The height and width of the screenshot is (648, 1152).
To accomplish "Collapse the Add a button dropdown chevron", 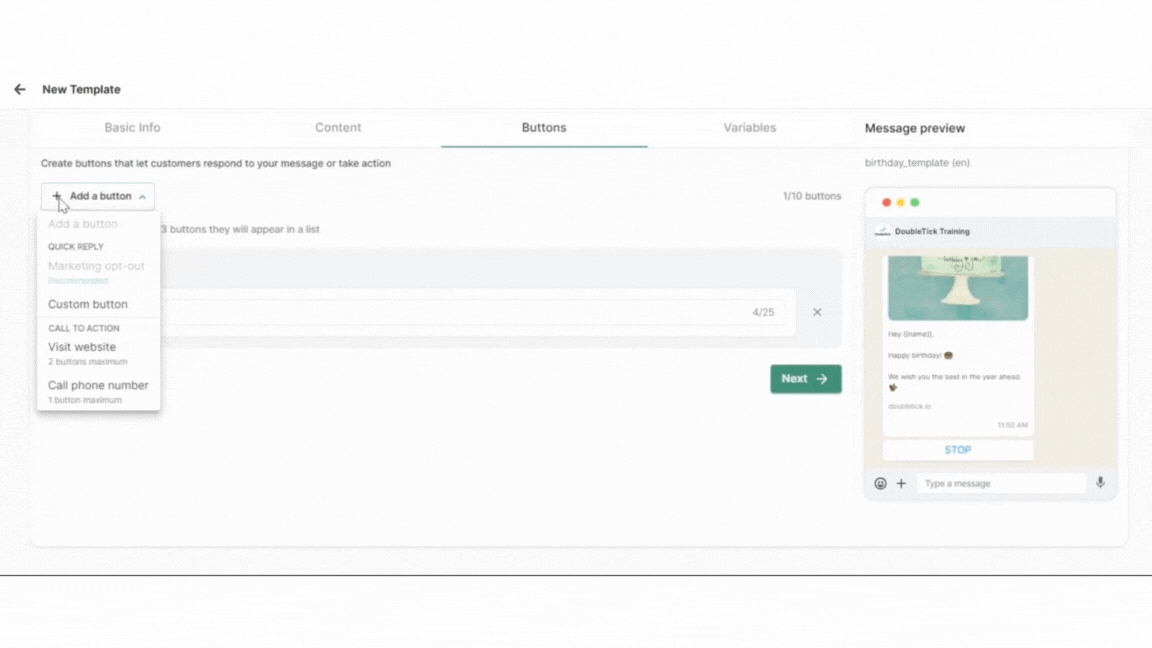I will 142,197.
